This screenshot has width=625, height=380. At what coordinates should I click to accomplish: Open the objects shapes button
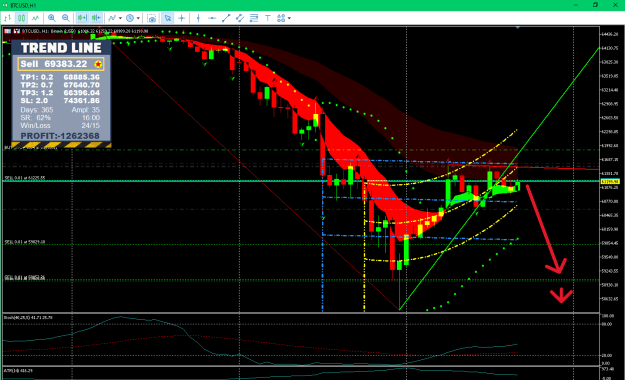(x=281, y=18)
